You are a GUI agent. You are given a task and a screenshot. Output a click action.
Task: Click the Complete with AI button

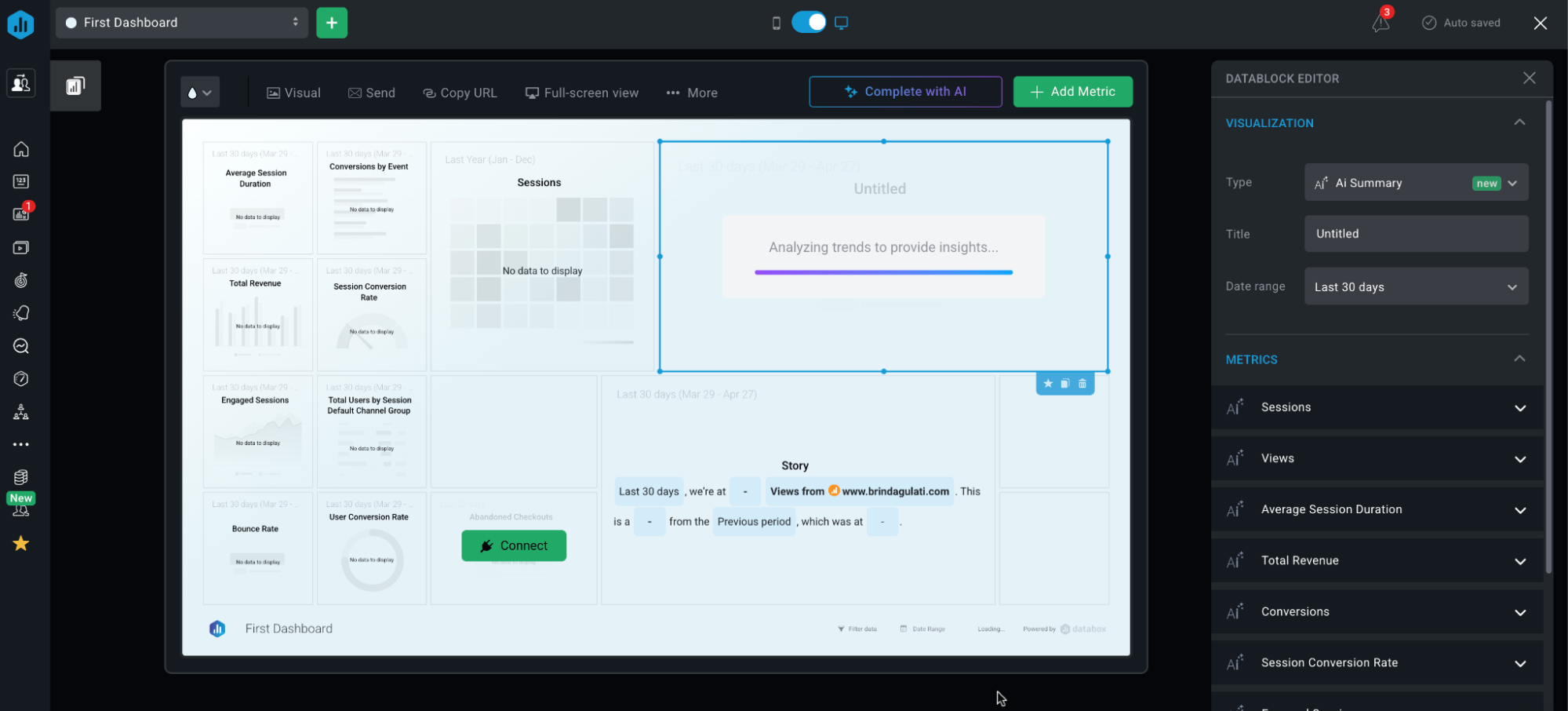click(x=905, y=92)
